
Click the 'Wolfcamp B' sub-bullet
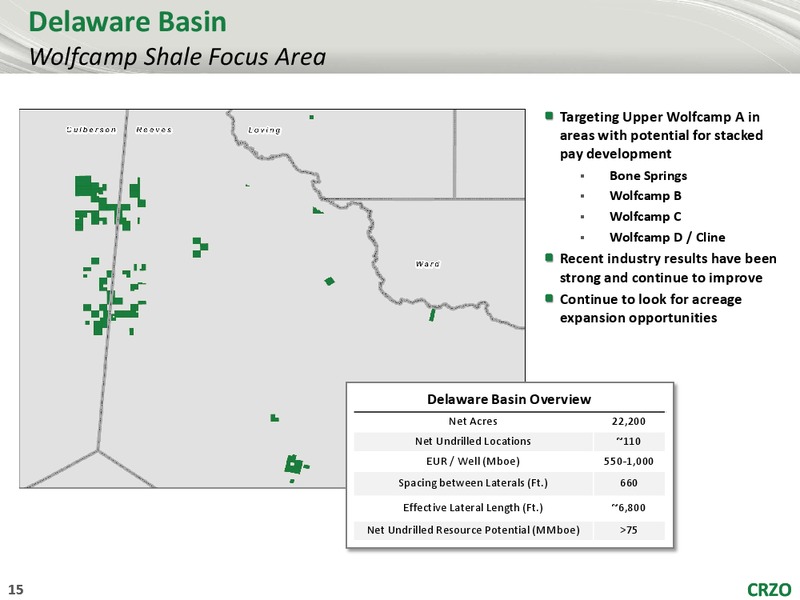[645, 196]
